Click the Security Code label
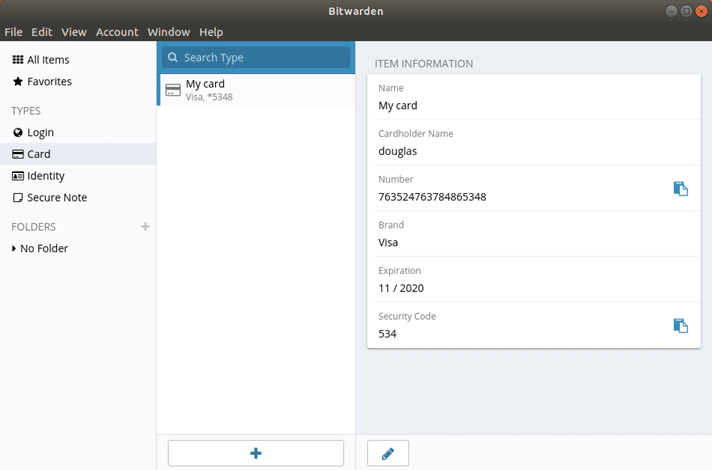This screenshot has width=712, height=470. (407, 316)
